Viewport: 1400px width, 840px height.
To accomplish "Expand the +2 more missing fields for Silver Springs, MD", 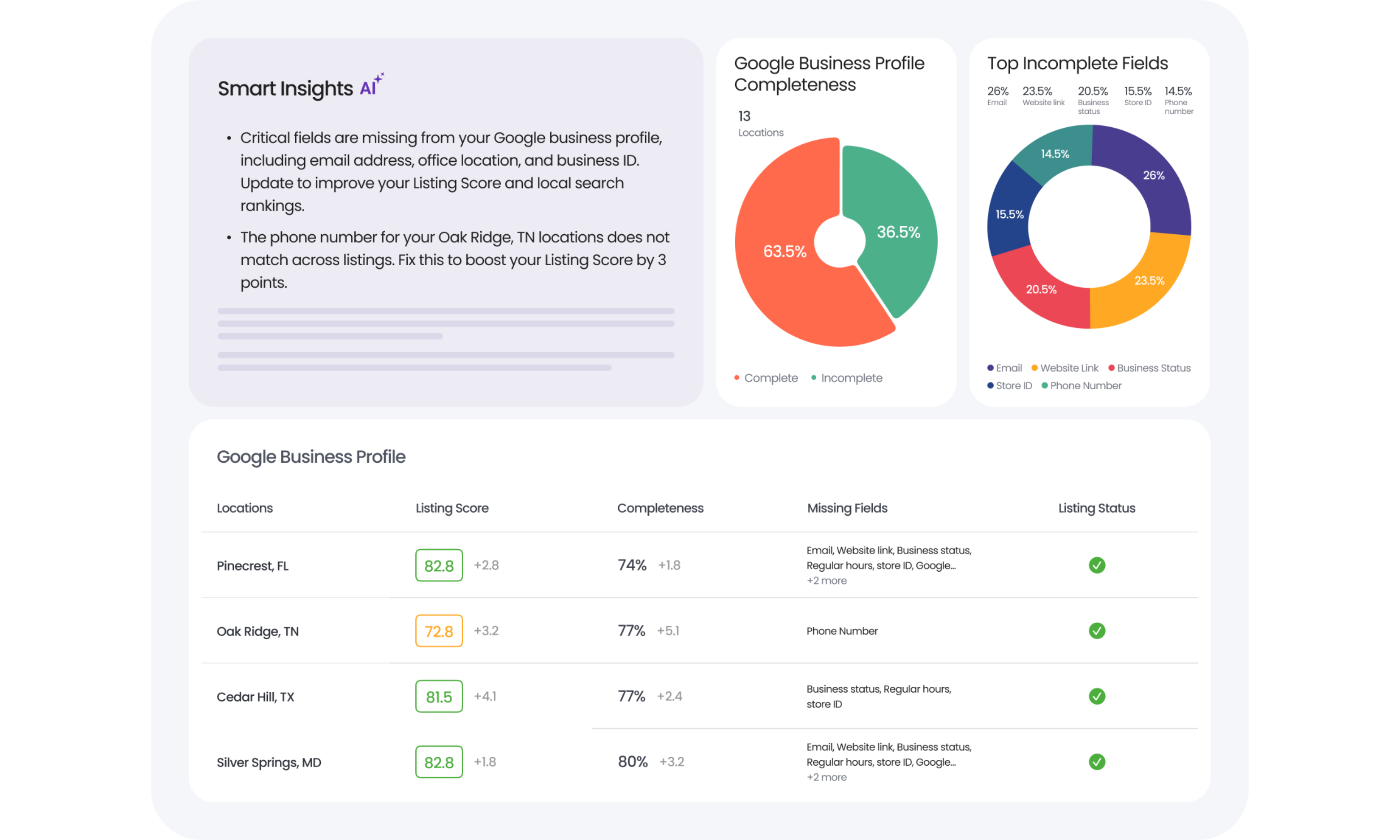I will tap(826, 777).
